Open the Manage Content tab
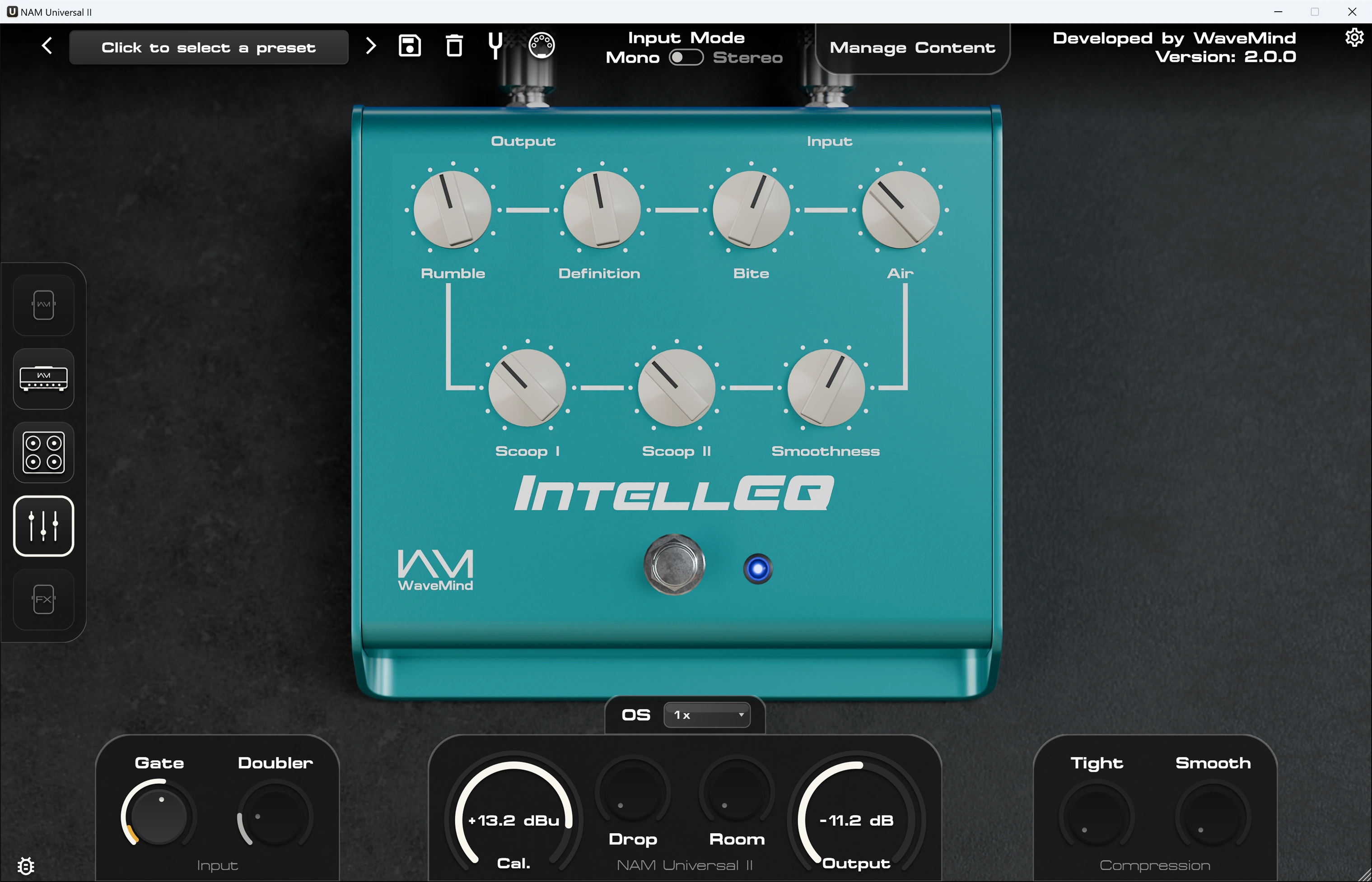The width and height of the screenshot is (1372, 882). point(912,48)
